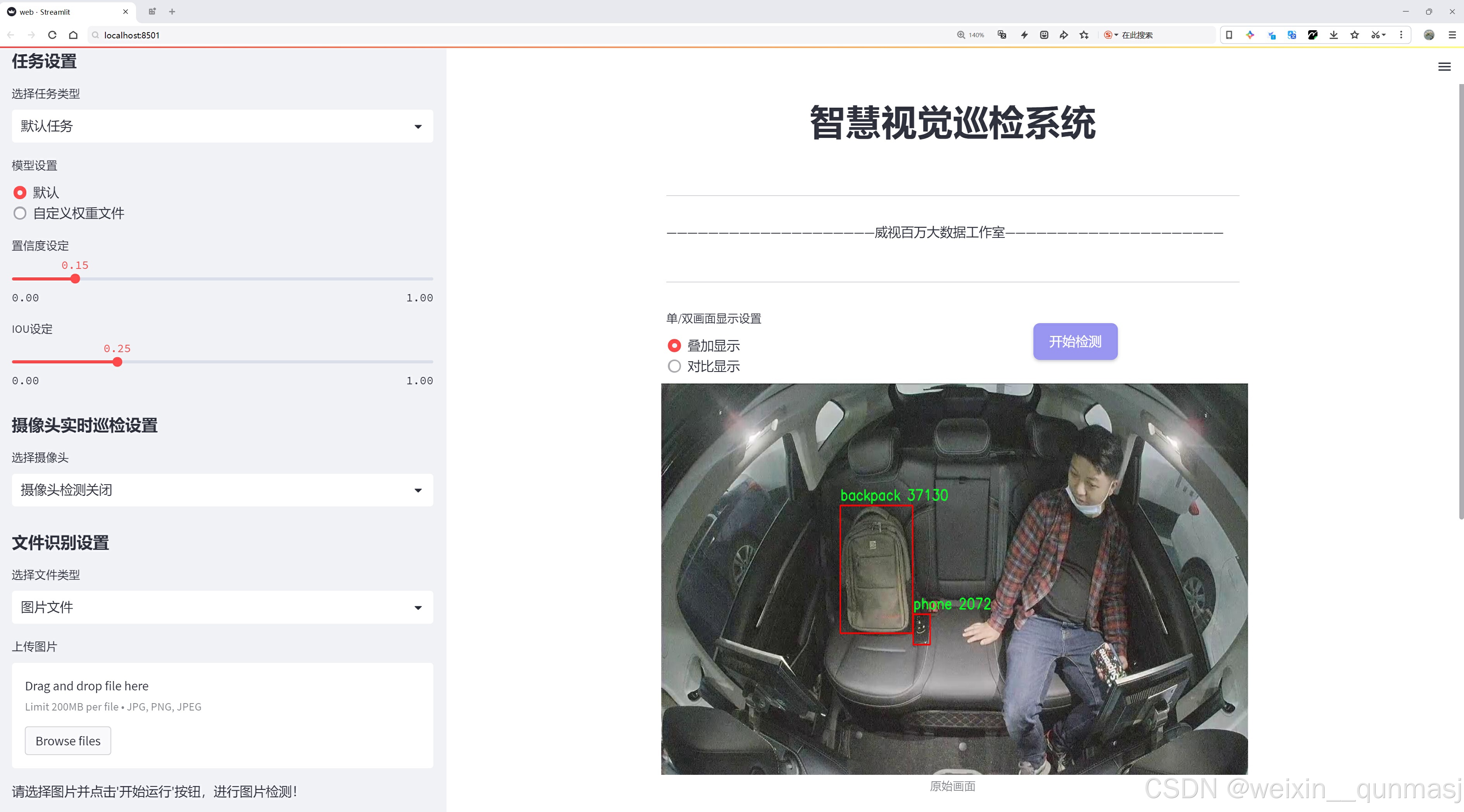This screenshot has width=1464, height=812.
Task: Click the share arrow icon
Action: [1063, 35]
